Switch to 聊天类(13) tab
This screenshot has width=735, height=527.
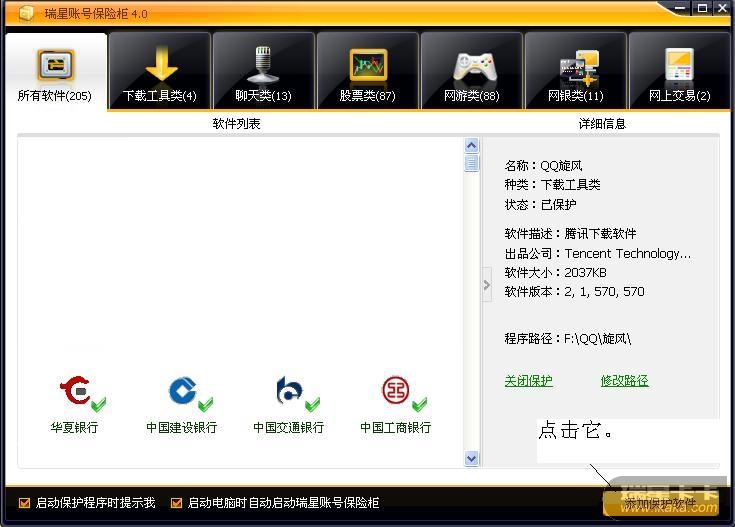click(263, 72)
